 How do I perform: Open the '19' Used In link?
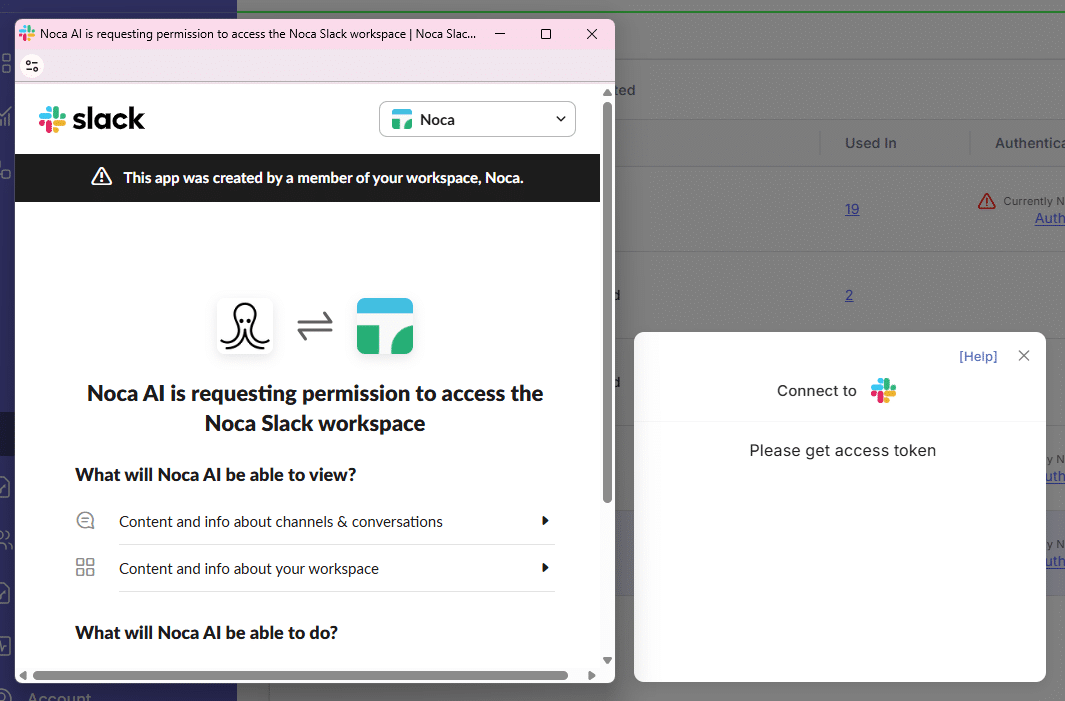pos(852,209)
